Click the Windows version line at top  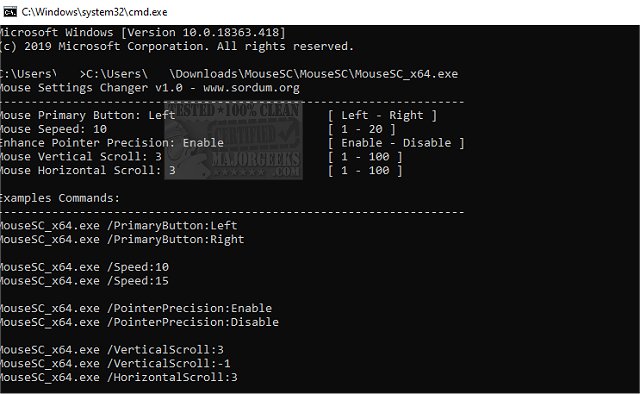click(x=142, y=32)
